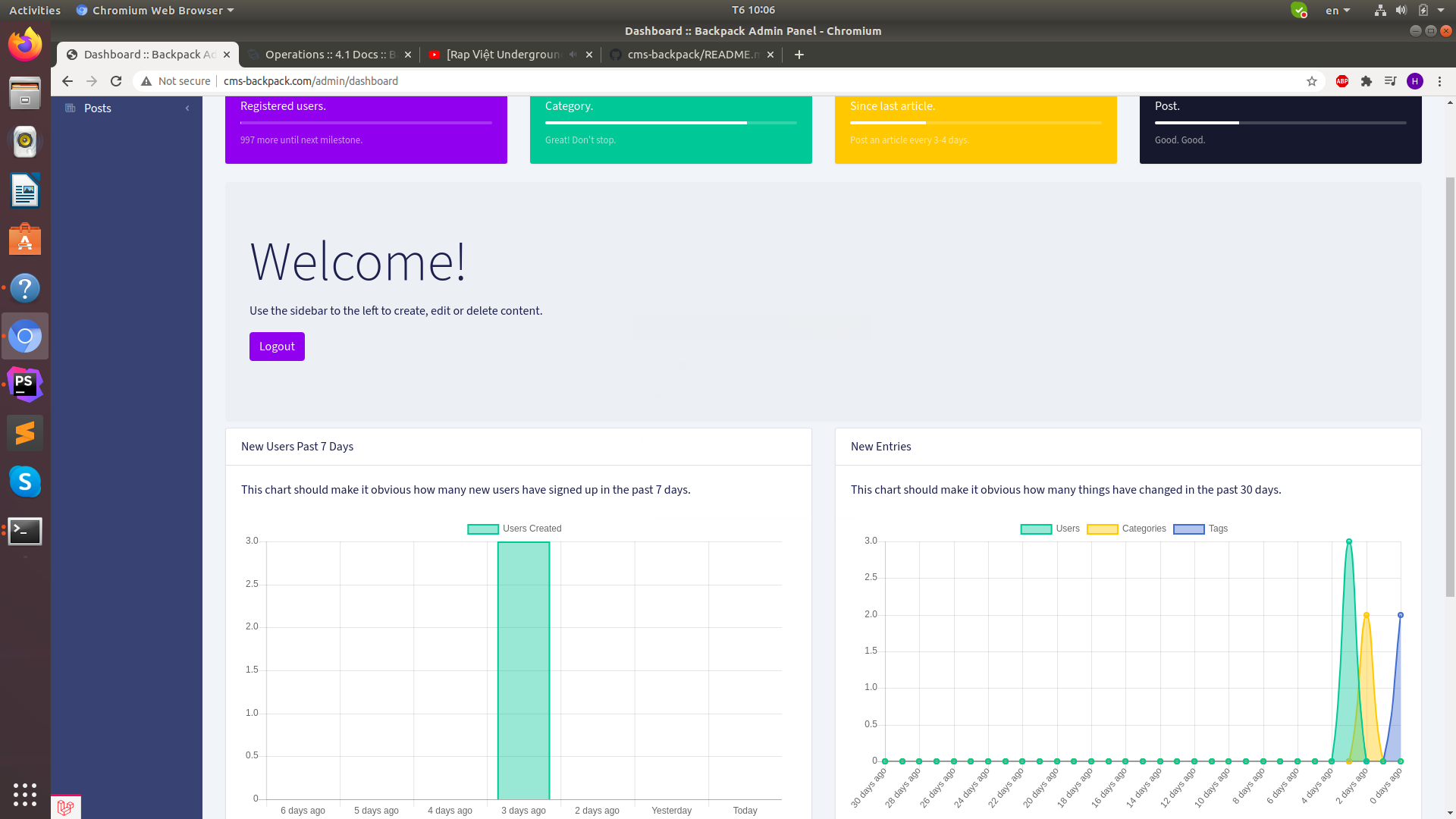Image resolution: width=1456 pixels, height=819 pixels.
Task: Open media control icon in toolbar
Action: point(1390,81)
